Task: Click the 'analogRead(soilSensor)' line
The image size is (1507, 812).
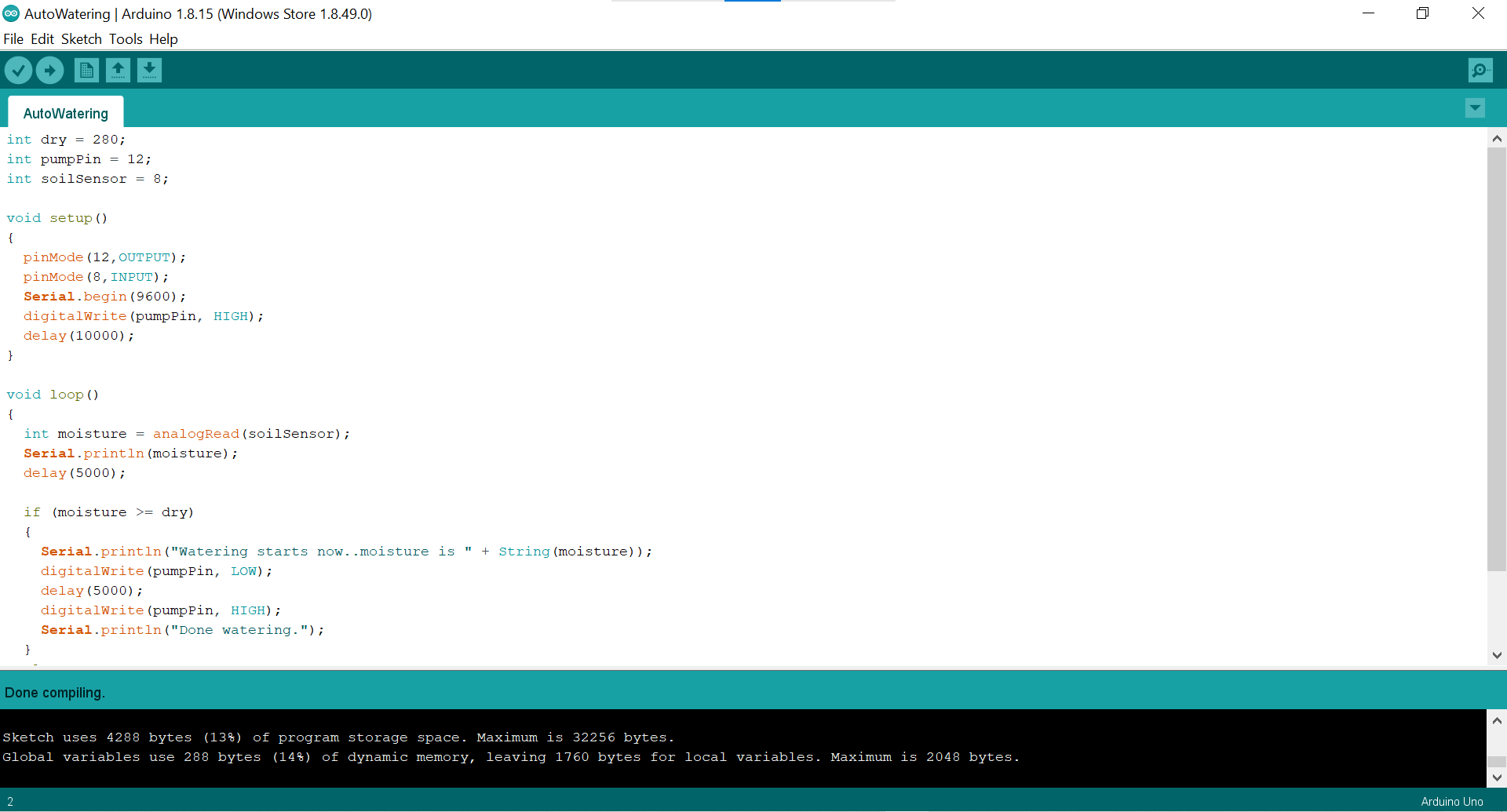Action: coord(187,434)
